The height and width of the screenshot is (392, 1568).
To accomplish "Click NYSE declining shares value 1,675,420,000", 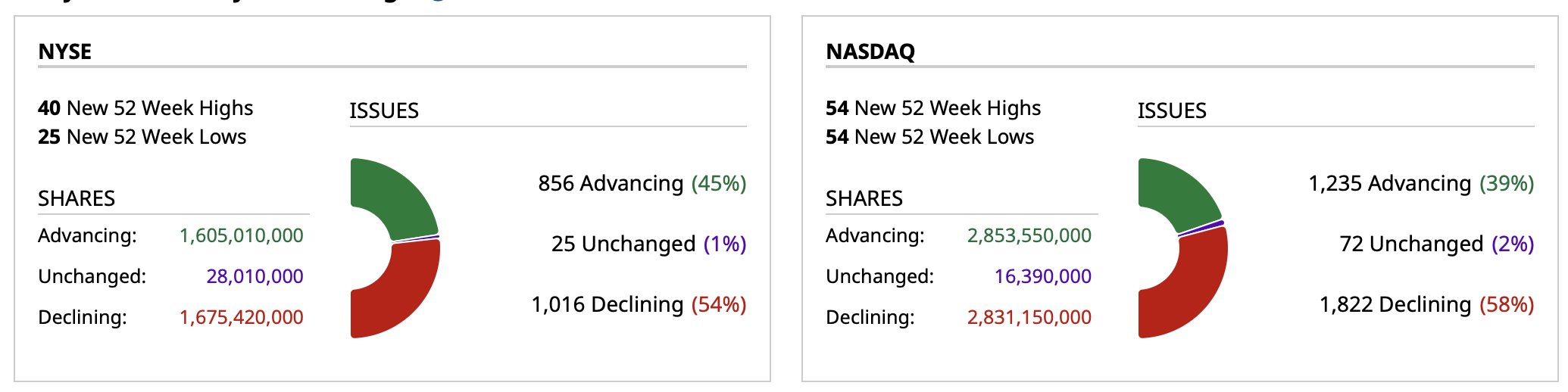I will tap(241, 317).
